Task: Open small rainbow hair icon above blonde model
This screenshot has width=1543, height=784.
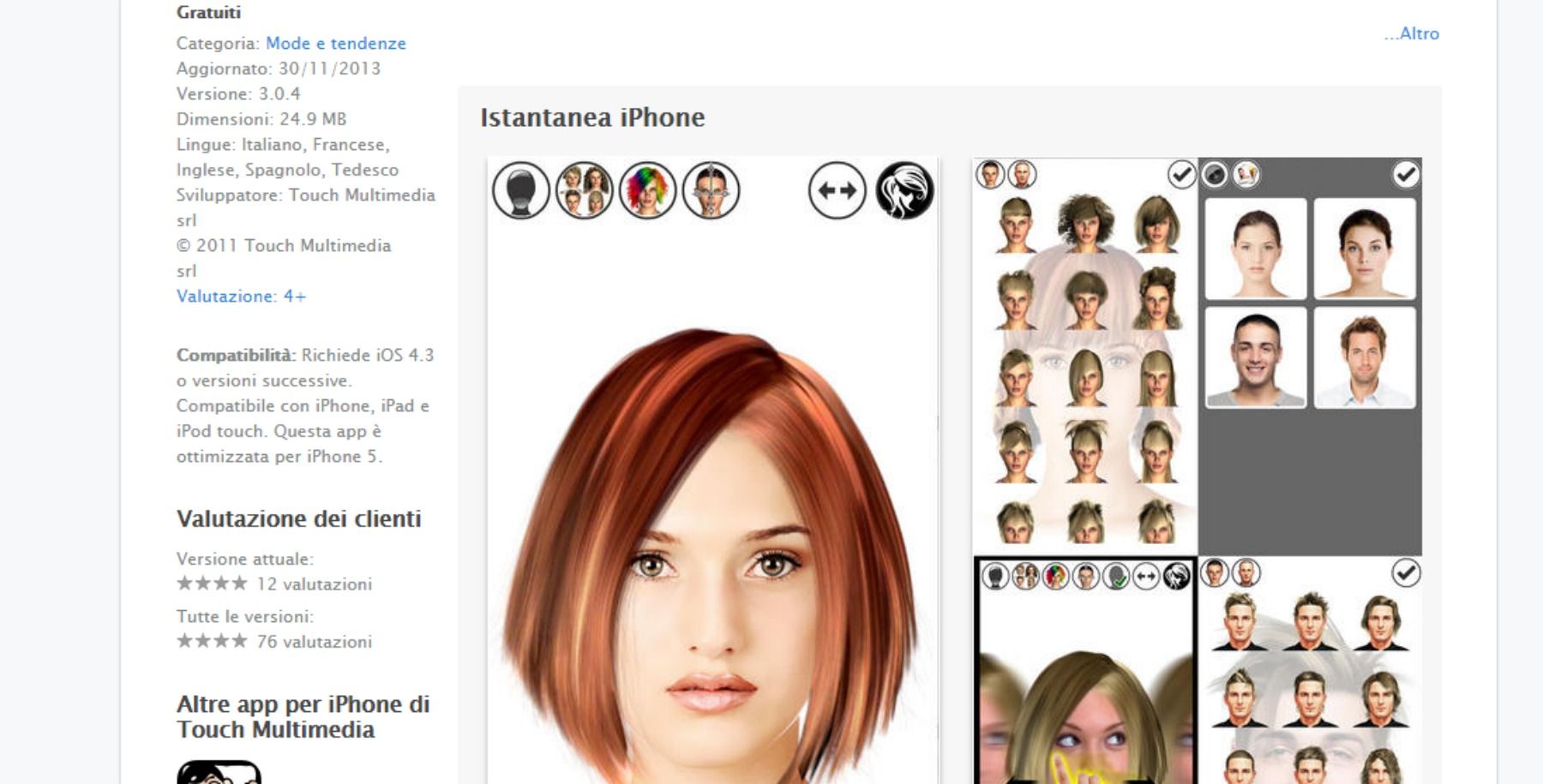Action: 1056,576
